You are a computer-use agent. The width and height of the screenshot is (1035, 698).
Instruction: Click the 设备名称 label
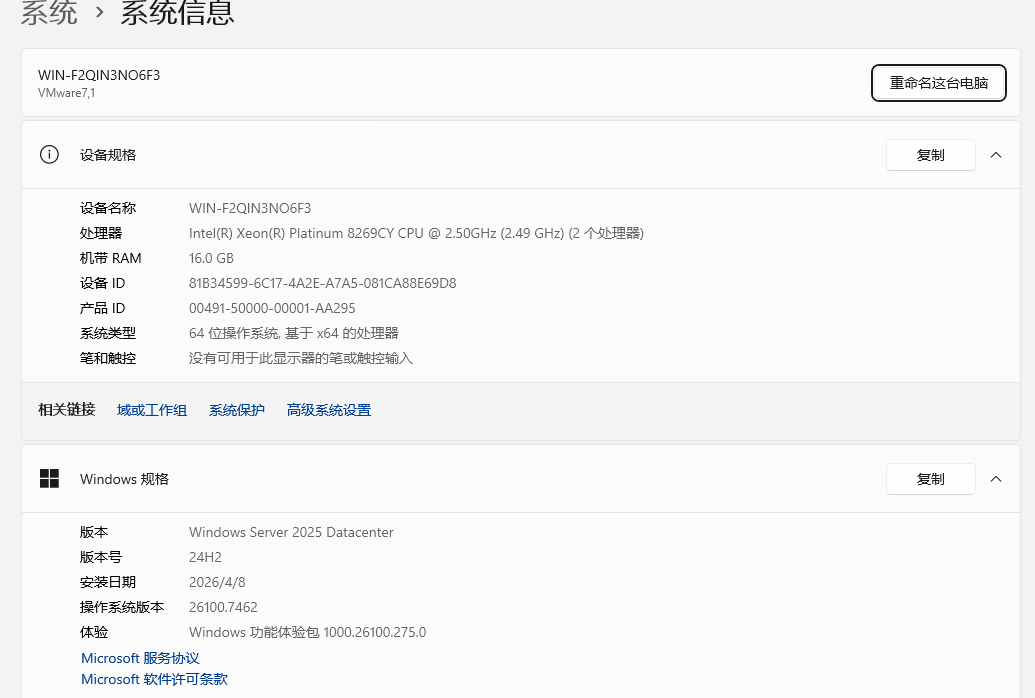click(108, 209)
